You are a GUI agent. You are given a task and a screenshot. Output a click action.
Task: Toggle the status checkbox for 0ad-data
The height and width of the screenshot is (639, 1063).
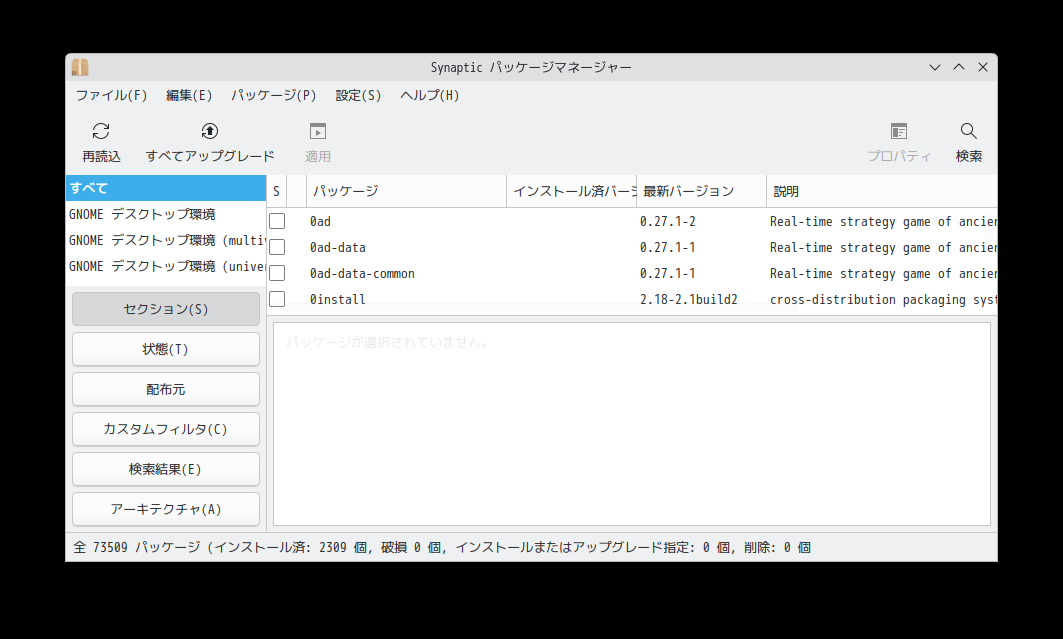point(277,247)
